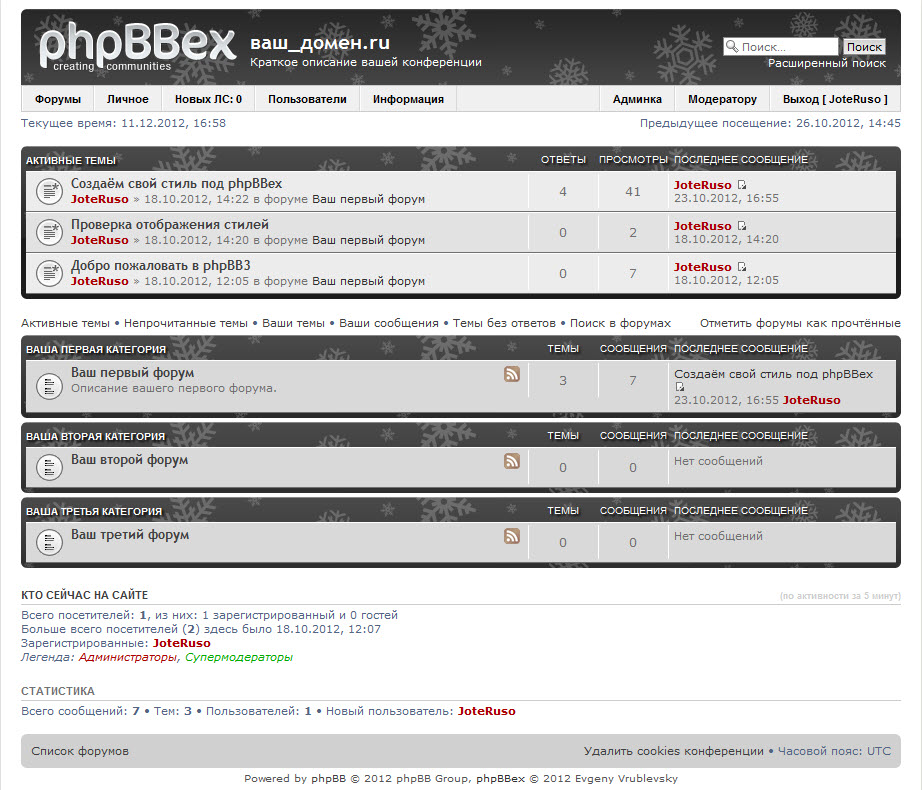Open Расширенный поиск link
Viewport: 922px width, 790px height.
[826, 63]
